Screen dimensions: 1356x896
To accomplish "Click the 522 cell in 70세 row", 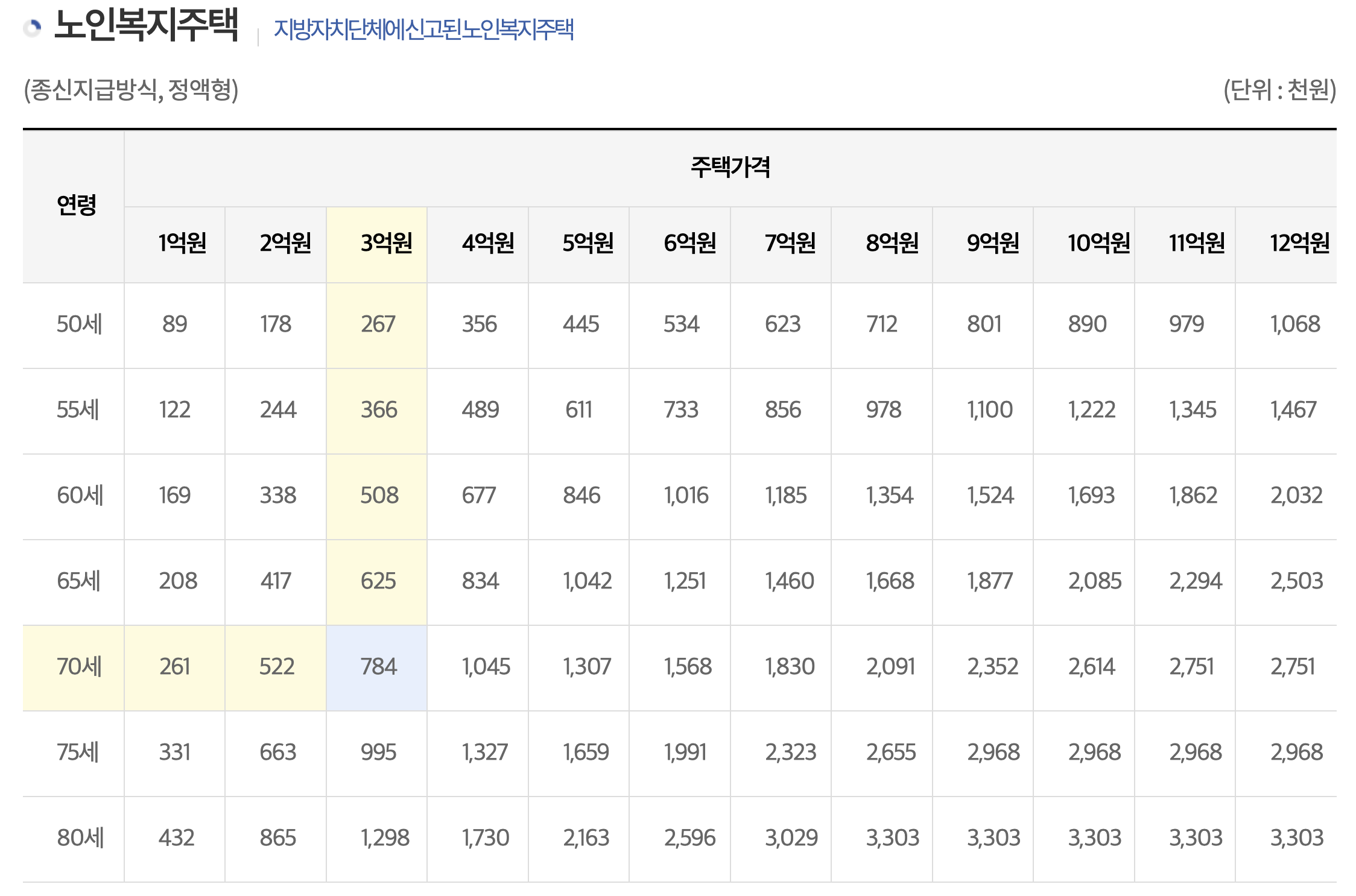I will tap(277, 667).
